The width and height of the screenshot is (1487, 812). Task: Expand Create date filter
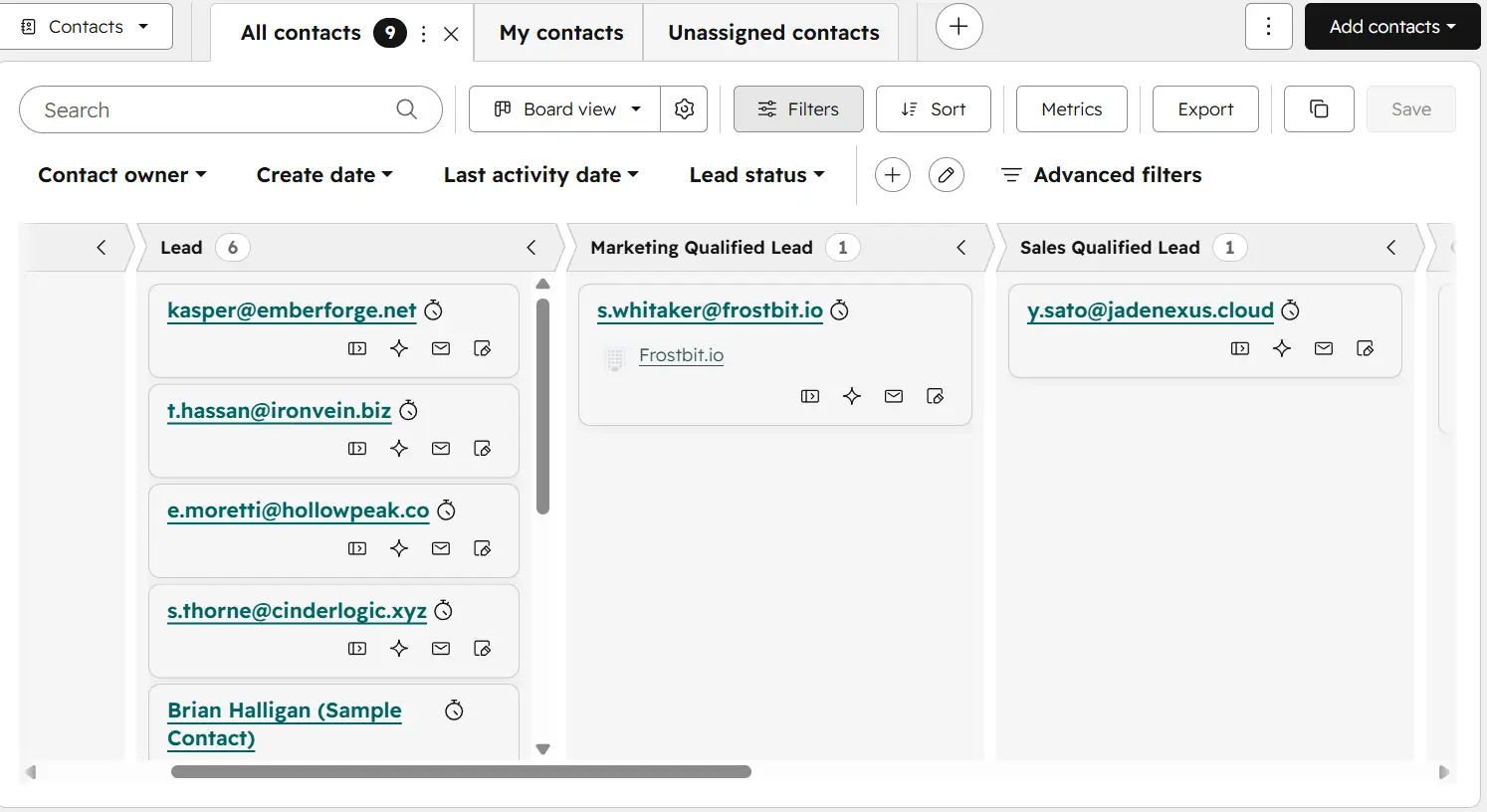click(x=324, y=175)
